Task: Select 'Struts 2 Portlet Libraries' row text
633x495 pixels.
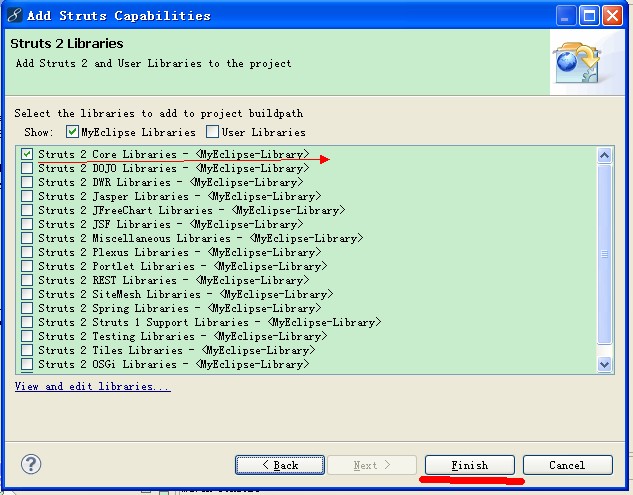Action: [x=182, y=266]
